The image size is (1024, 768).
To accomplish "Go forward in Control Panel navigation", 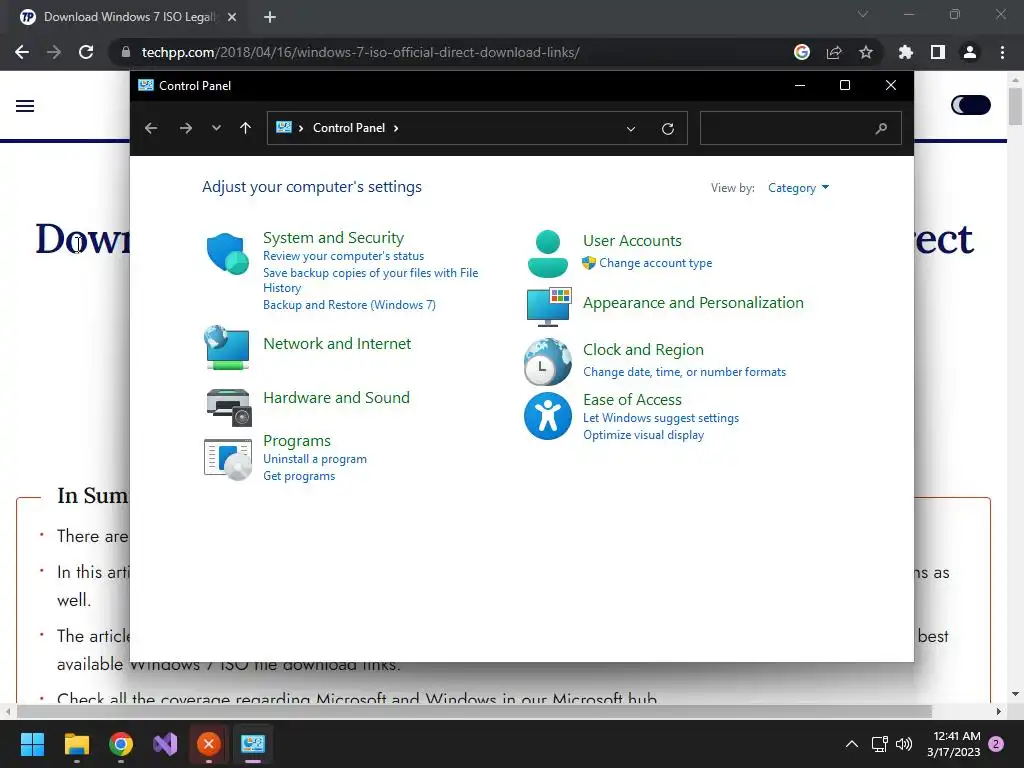I will [x=185, y=128].
